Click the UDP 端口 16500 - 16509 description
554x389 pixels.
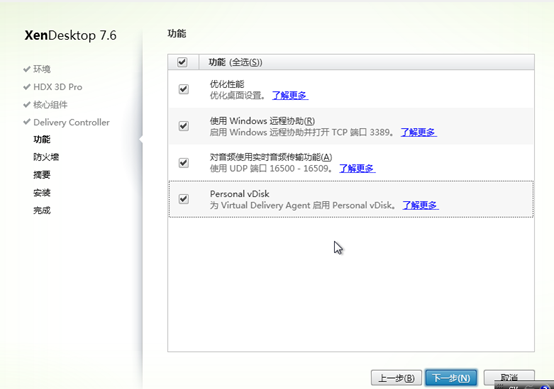(x=271, y=169)
